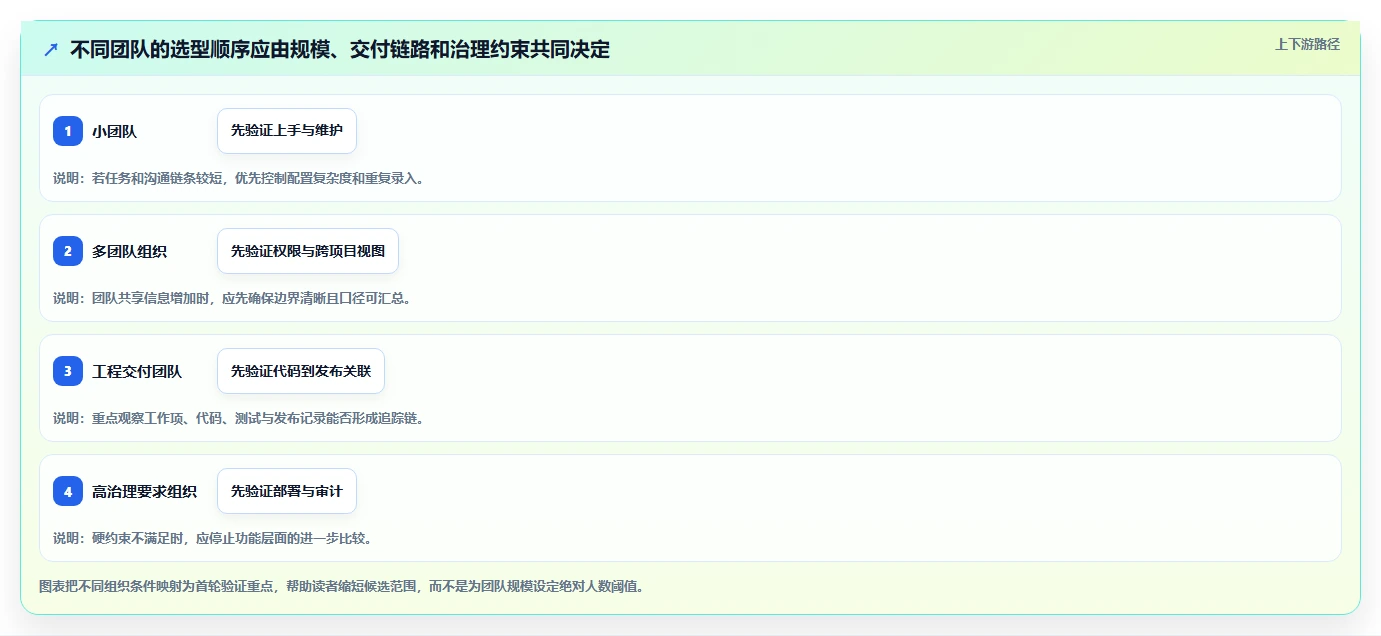Click the number 2 badge for 多团队组织
The width and height of the screenshot is (1381, 636).
click(x=68, y=251)
